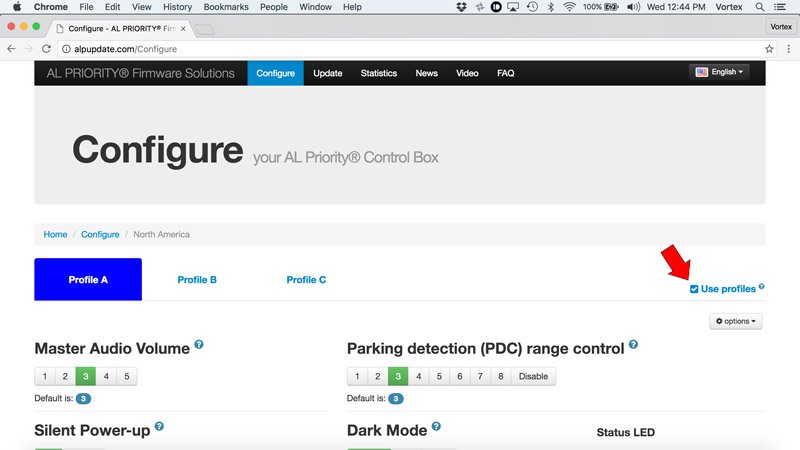Click the battery status in menu bar
This screenshot has width=800, height=450.
(601, 7)
